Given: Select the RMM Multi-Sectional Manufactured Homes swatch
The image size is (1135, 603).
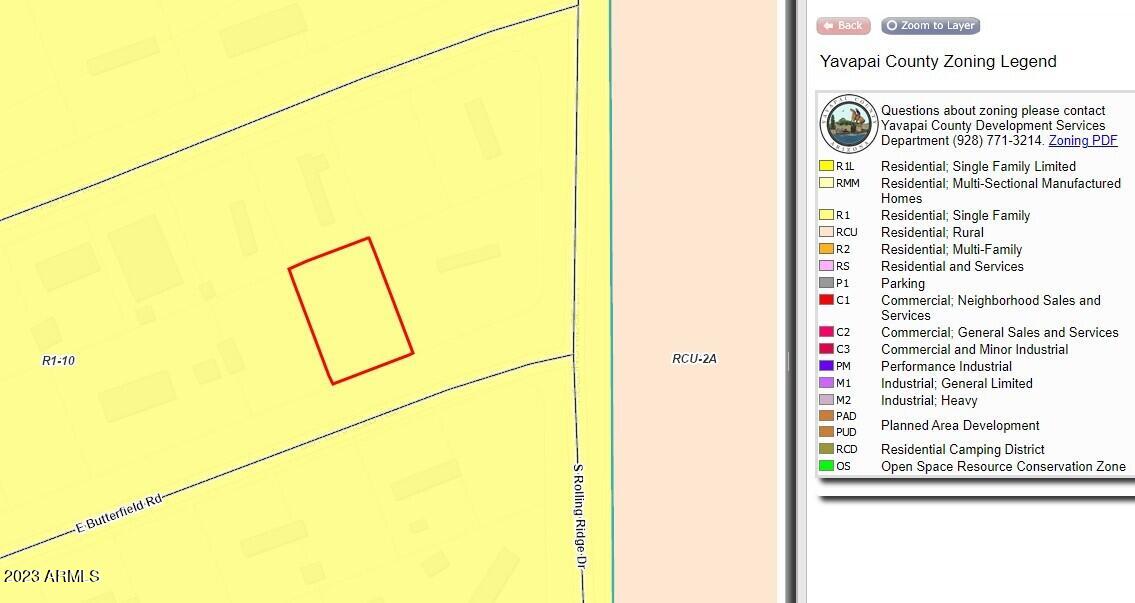Looking at the screenshot, I should (x=826, y=183).
